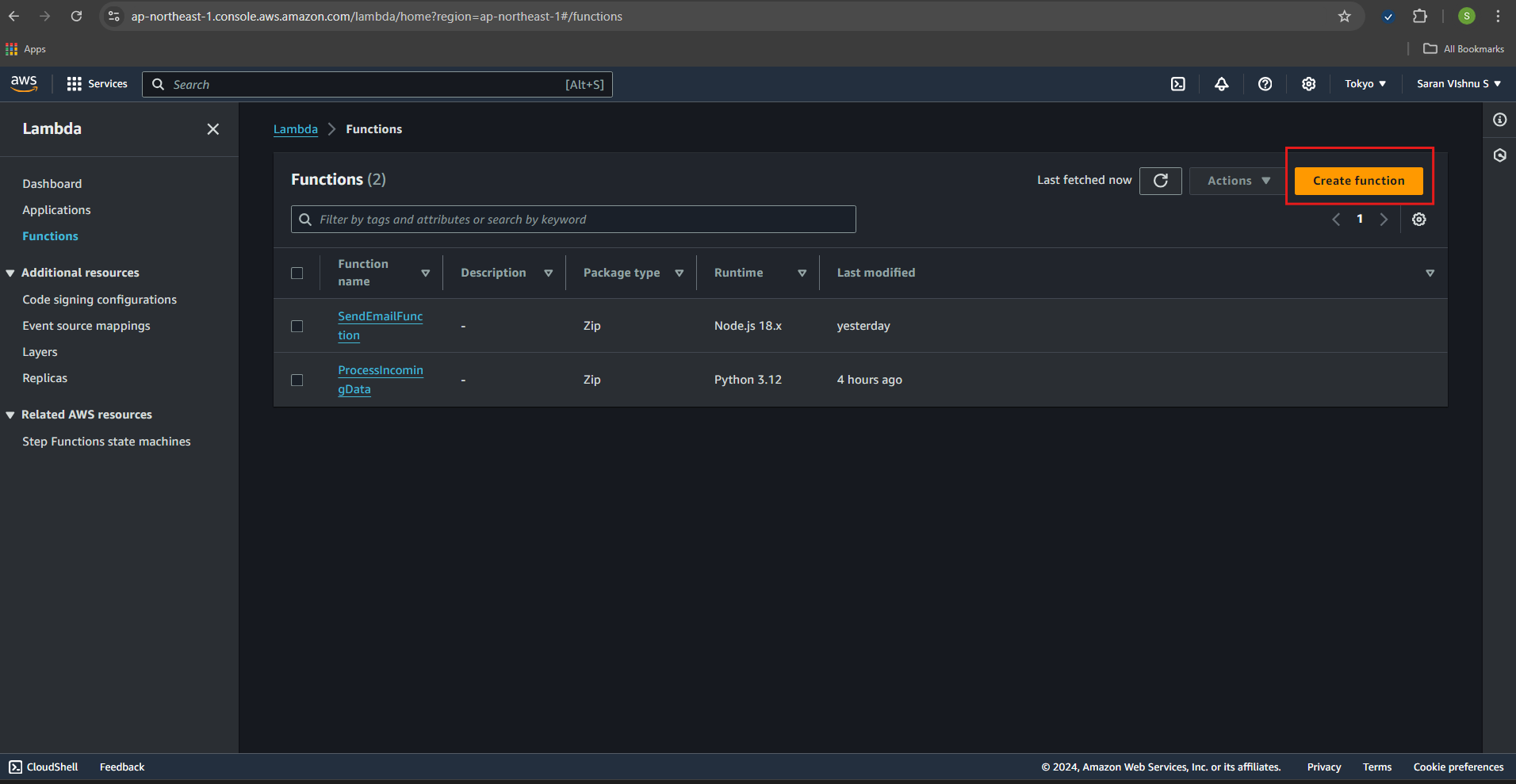Open AWS console settings gear in header
The image size is (1516, 784).
pos(1308,84)
